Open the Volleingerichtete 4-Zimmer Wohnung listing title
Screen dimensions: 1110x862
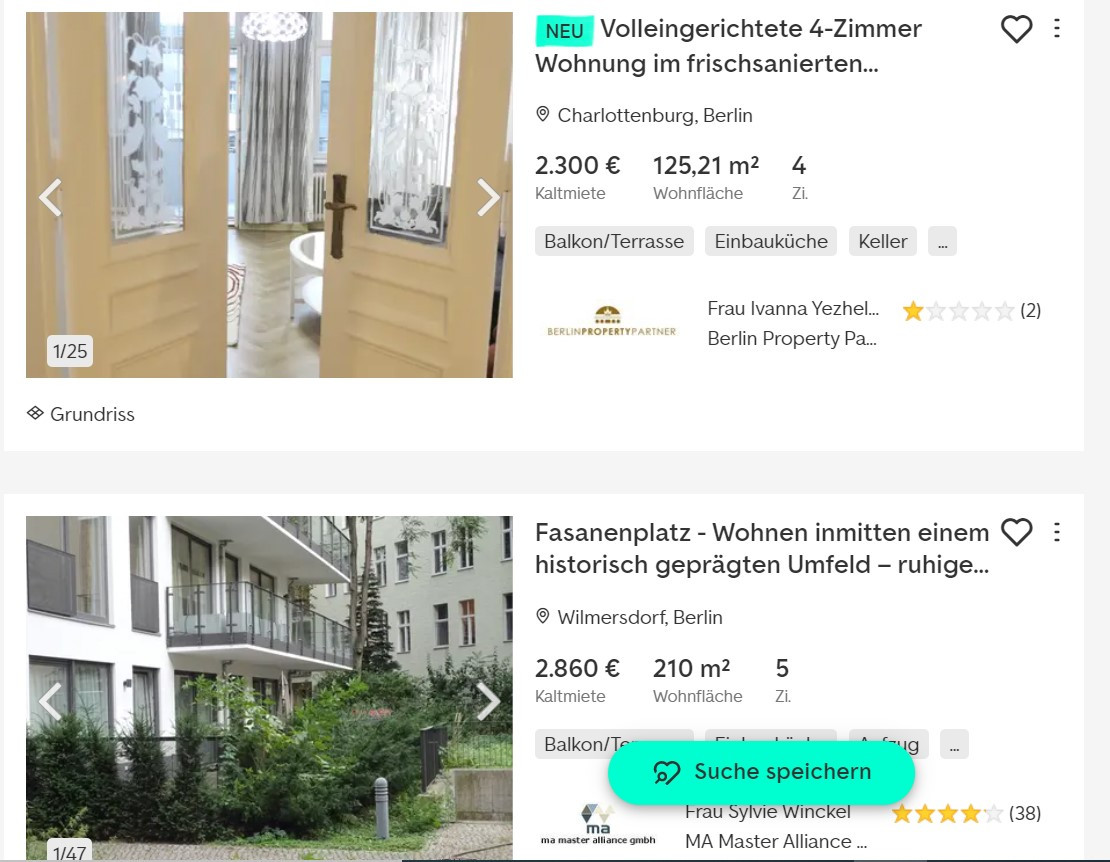pos(728,46)
